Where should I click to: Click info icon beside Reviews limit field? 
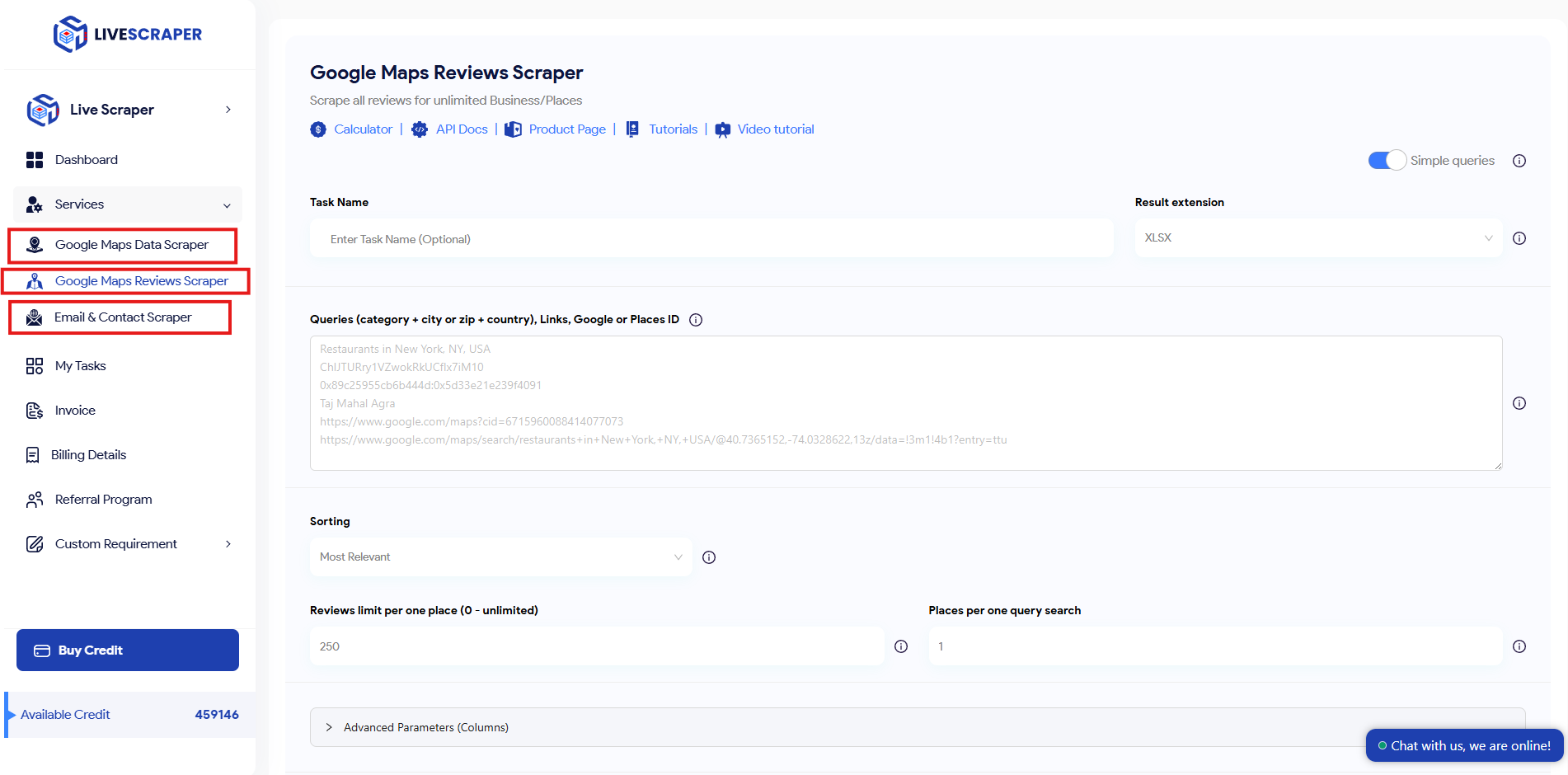(x=901, y=646)
